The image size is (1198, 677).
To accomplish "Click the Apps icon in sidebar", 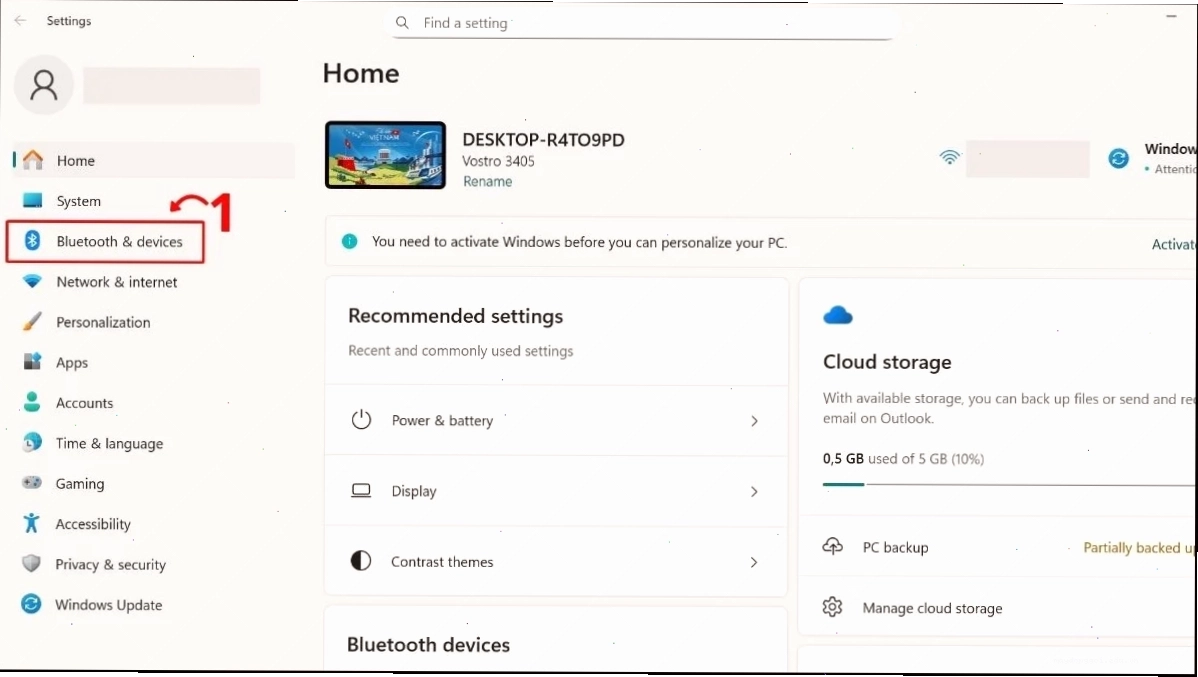I will pos(32,361).
